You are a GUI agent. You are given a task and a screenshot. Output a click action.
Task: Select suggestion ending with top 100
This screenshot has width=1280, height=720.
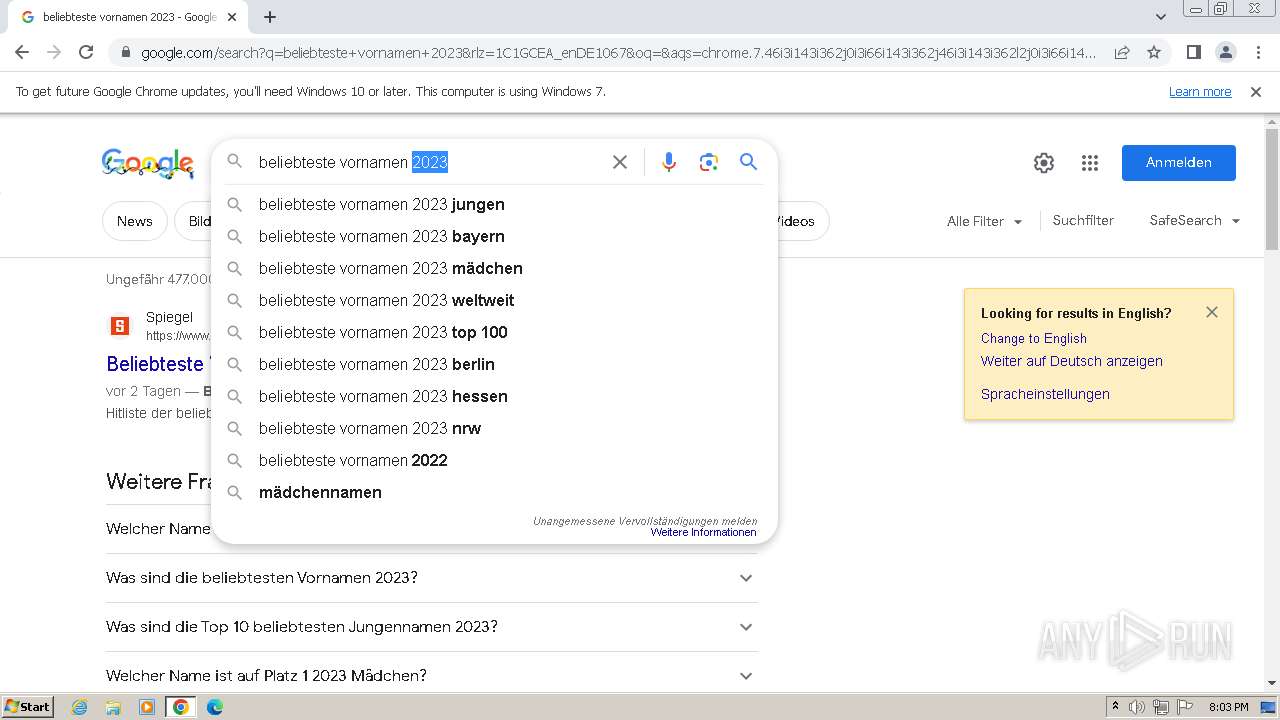(495, 332)
